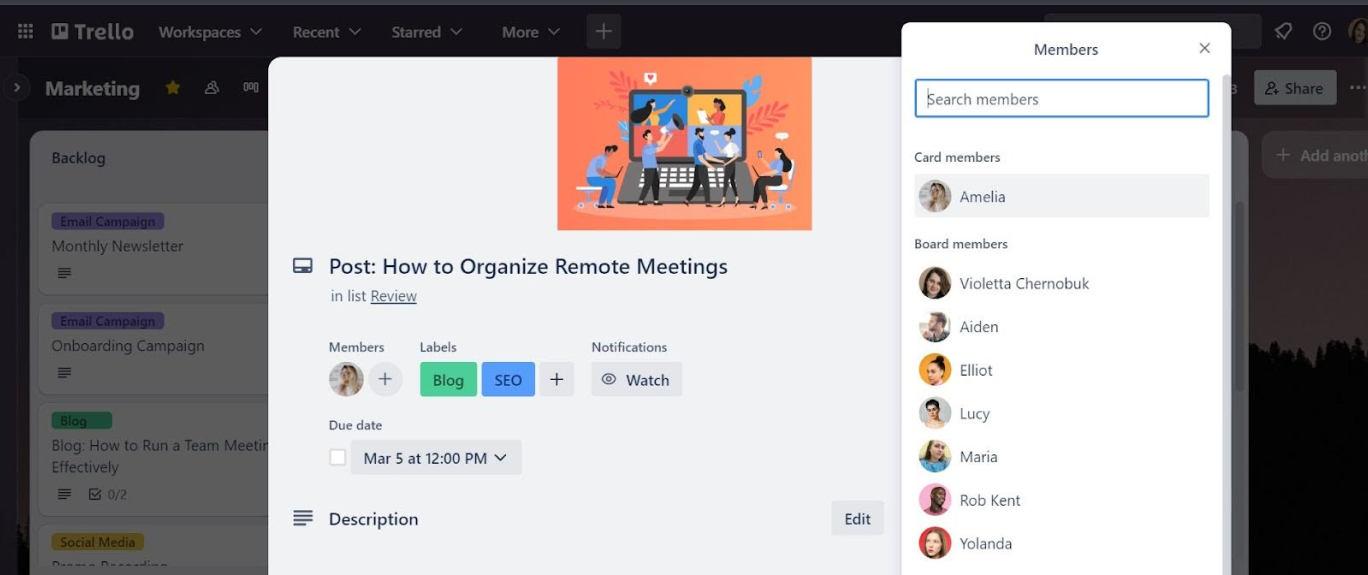Viewport: 1368px width, 575px height.
Task: Open the Review list link
Action: [x=393, y=296]
